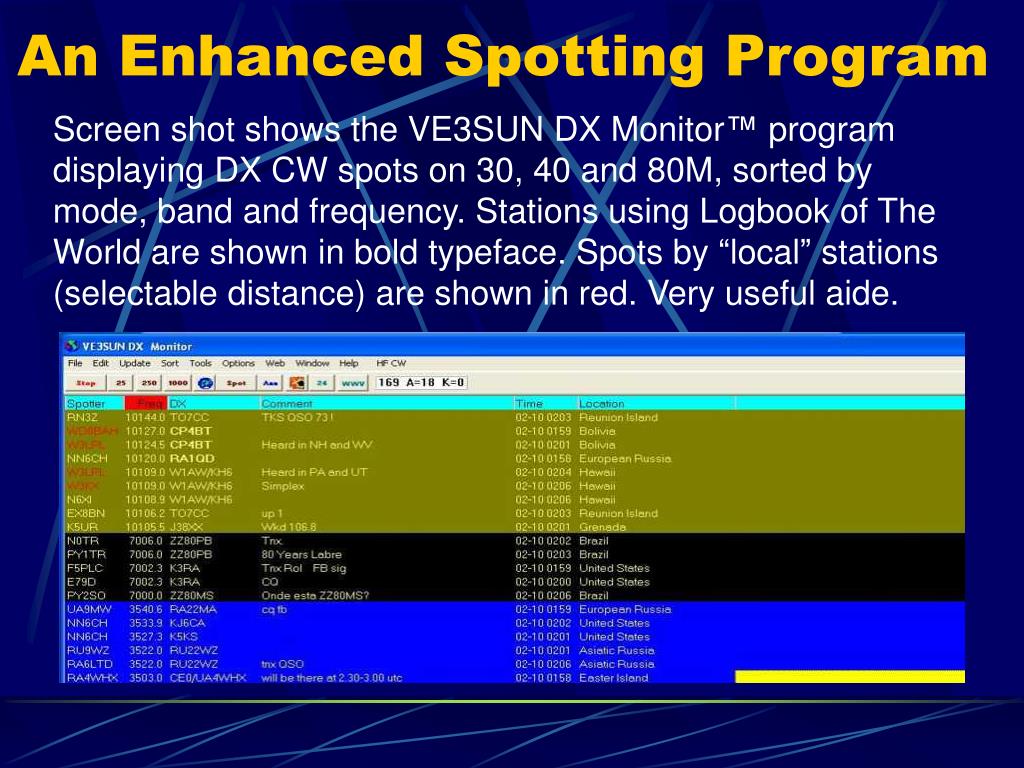Select DX callsign ZZ80MS

pos(191,596)
